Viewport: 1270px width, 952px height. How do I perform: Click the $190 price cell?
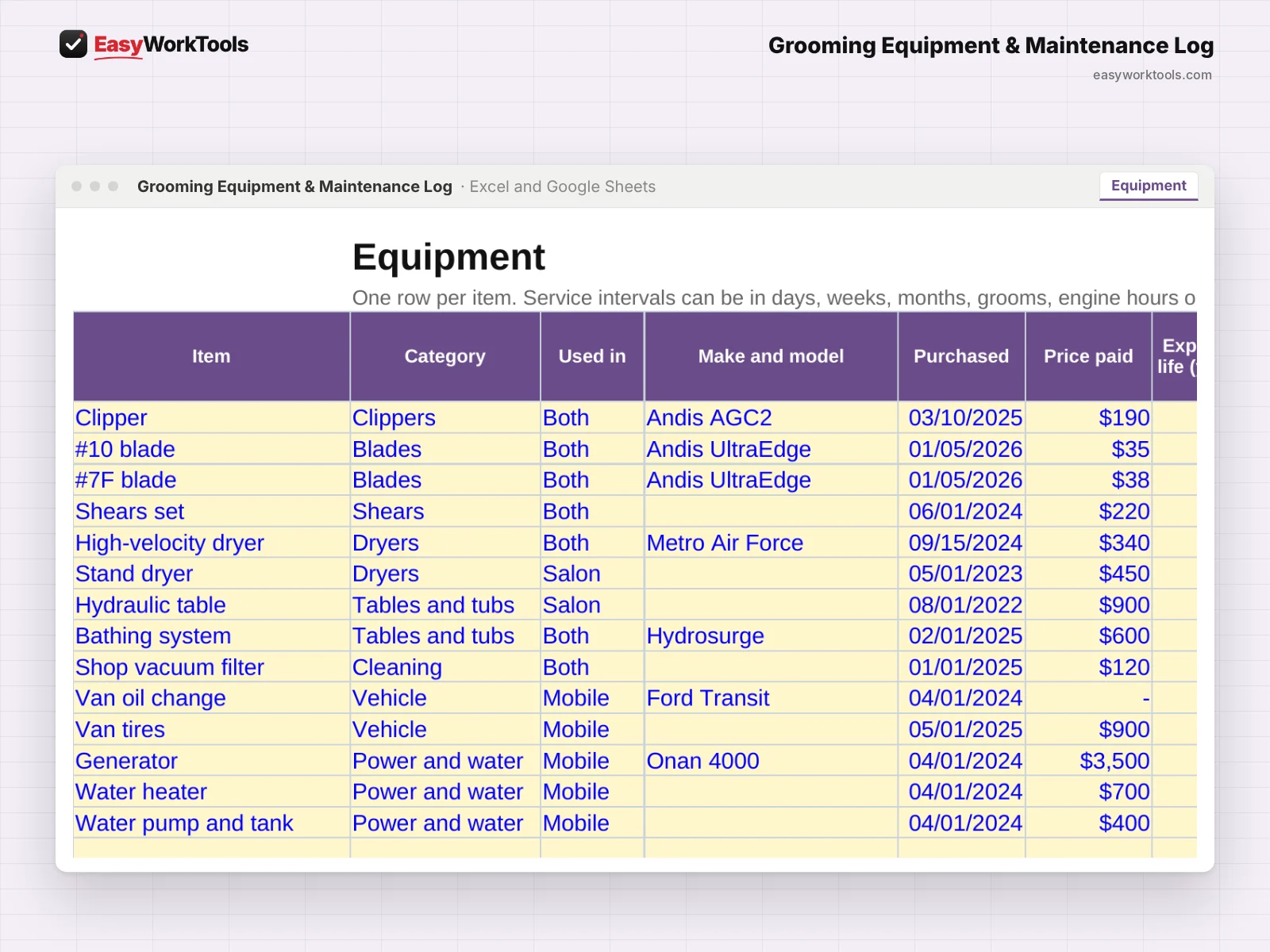[x=1088, y=418]
